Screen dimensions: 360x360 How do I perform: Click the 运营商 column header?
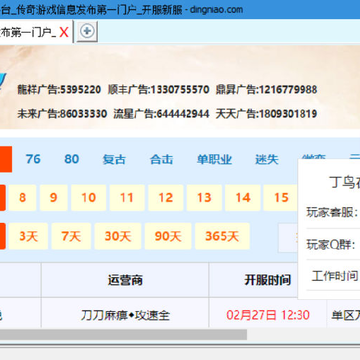(125, 280)
